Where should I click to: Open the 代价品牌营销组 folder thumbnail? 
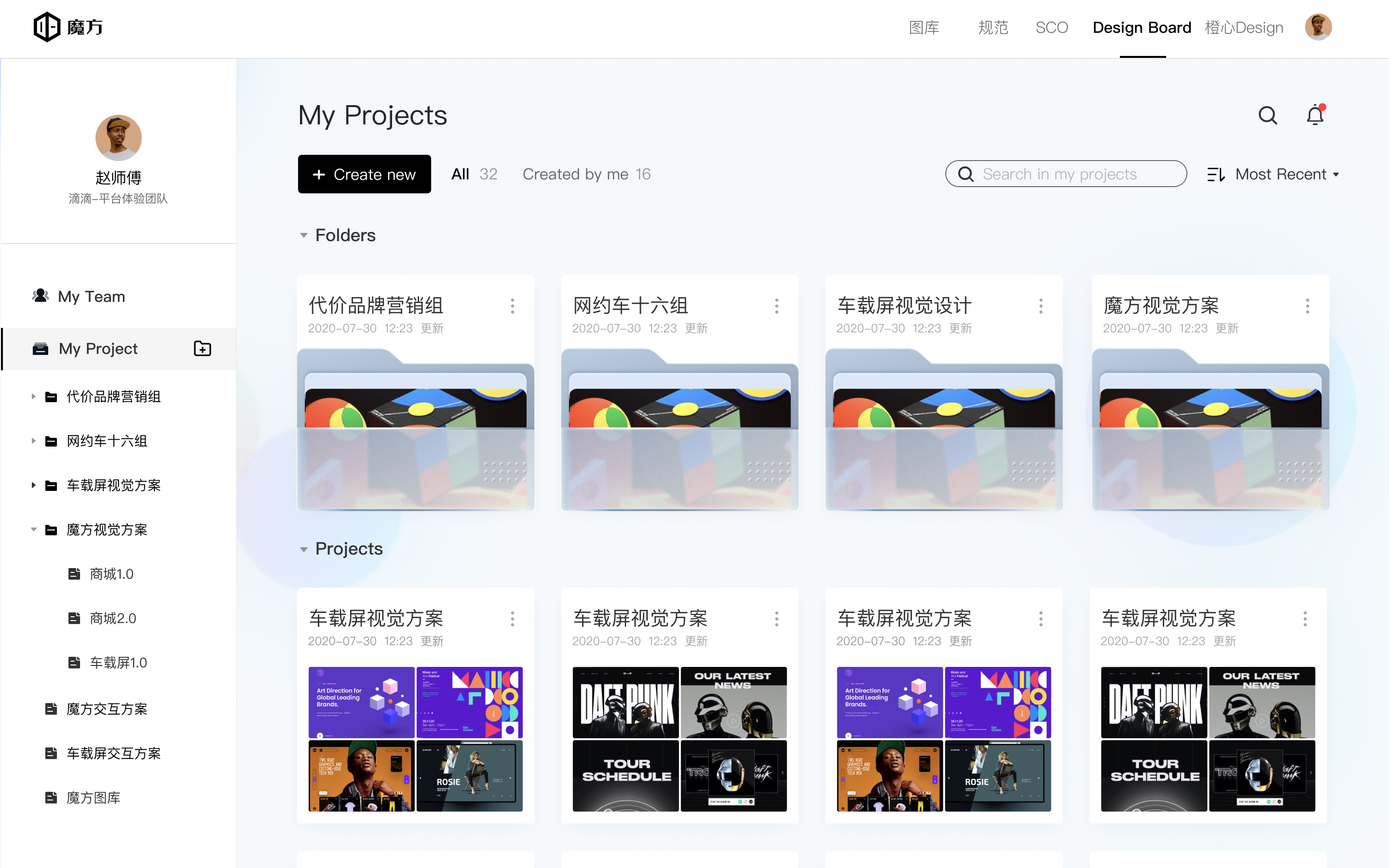click(x=416, y=429)
